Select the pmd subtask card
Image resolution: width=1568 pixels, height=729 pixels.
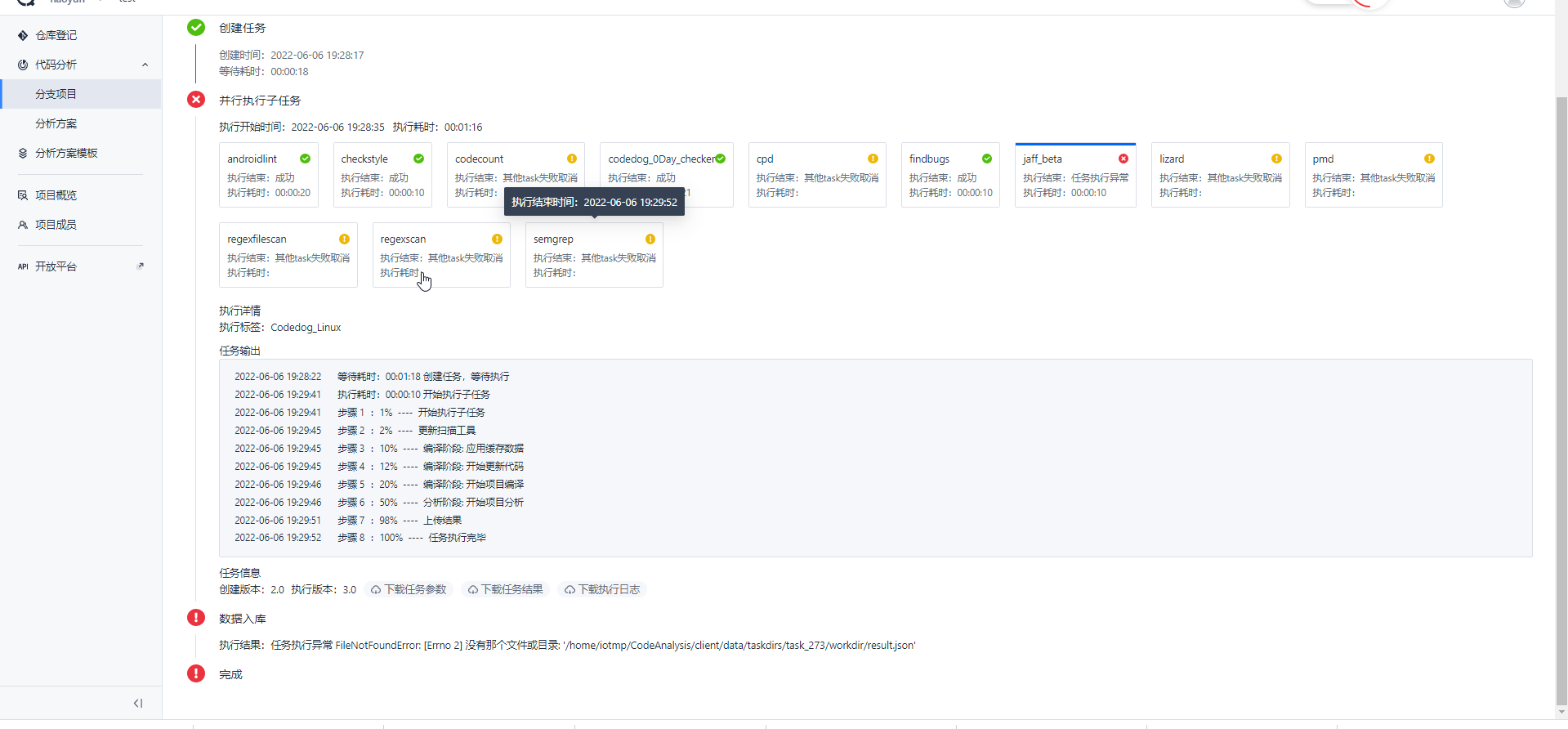[x=1374, y=175]
